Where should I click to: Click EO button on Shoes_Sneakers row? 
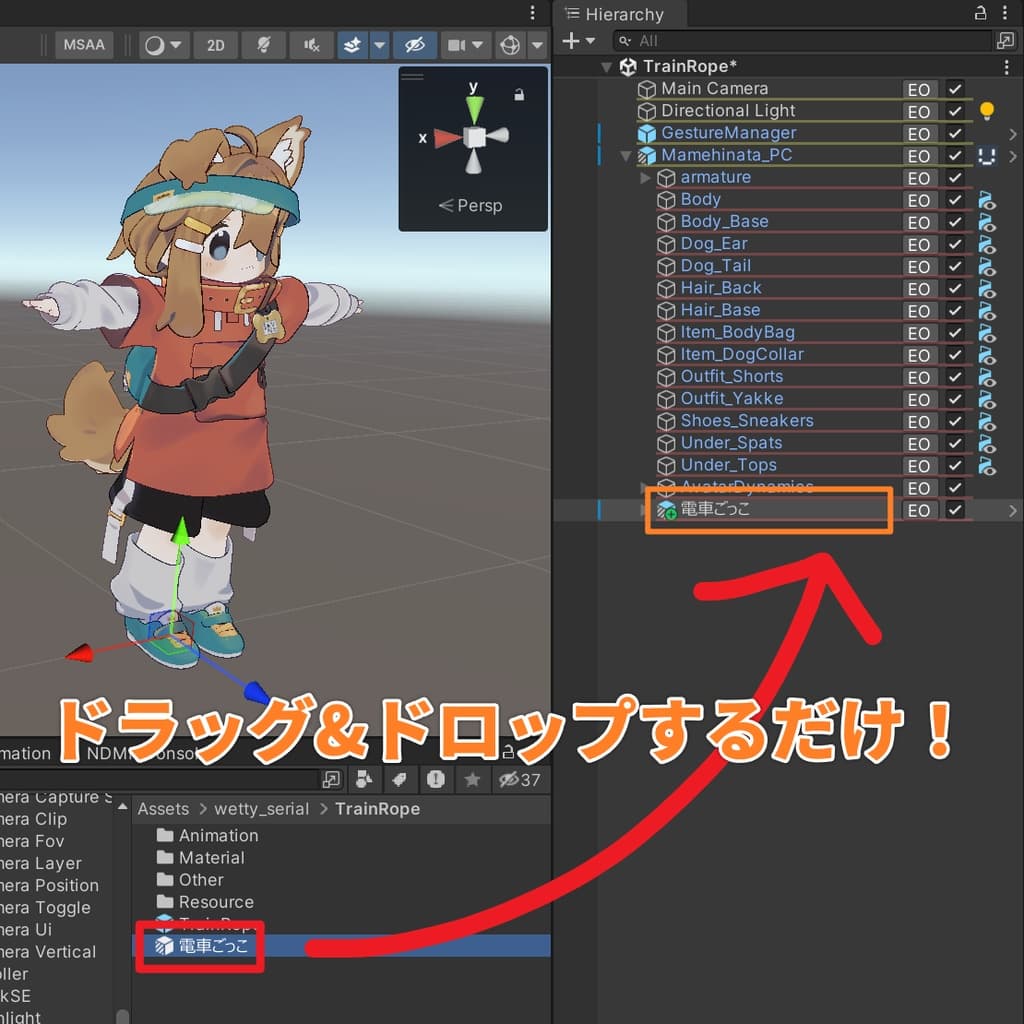click(920, 421)
